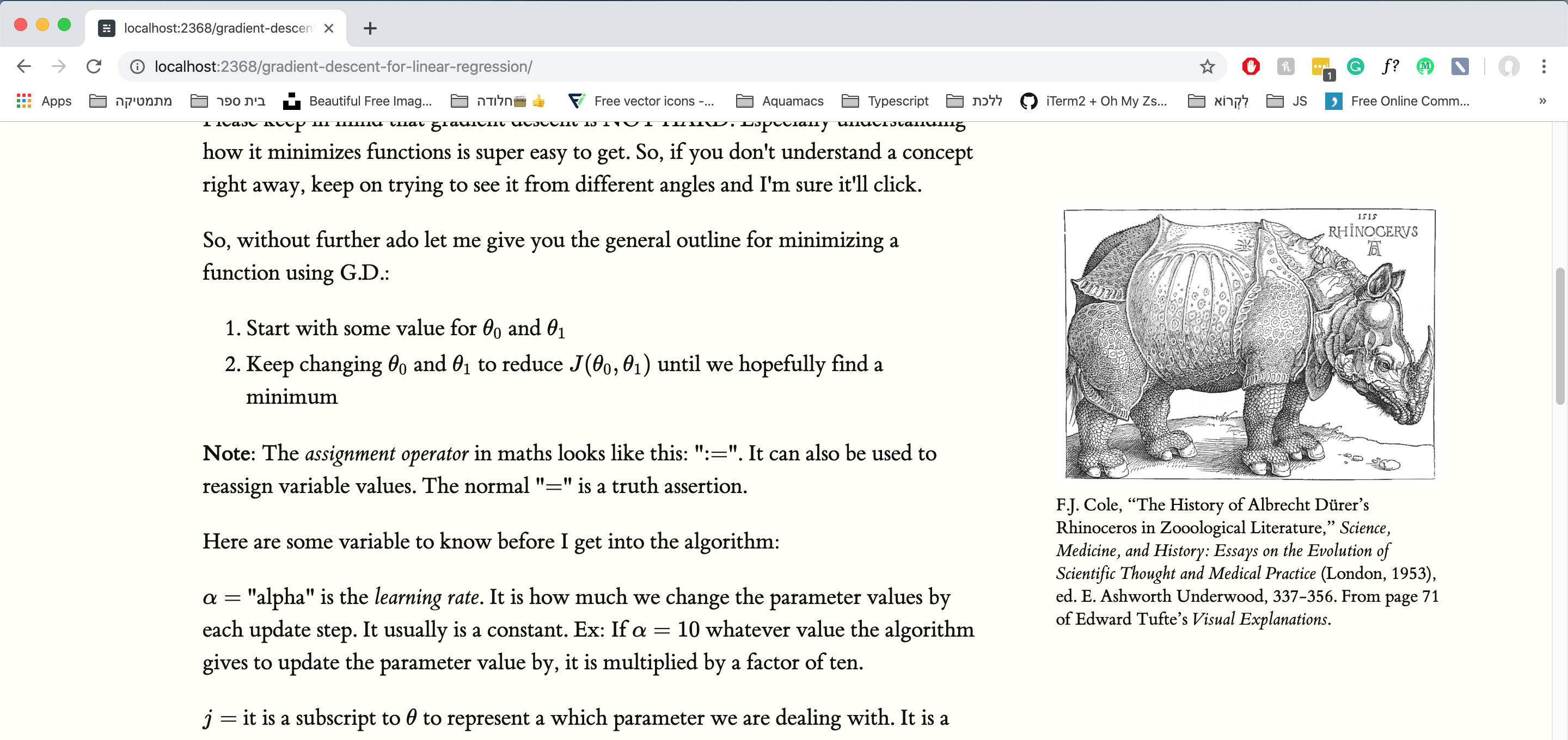Open a new tab with plus button
The height and width of the screenshot is (740, 1568).
370,28
